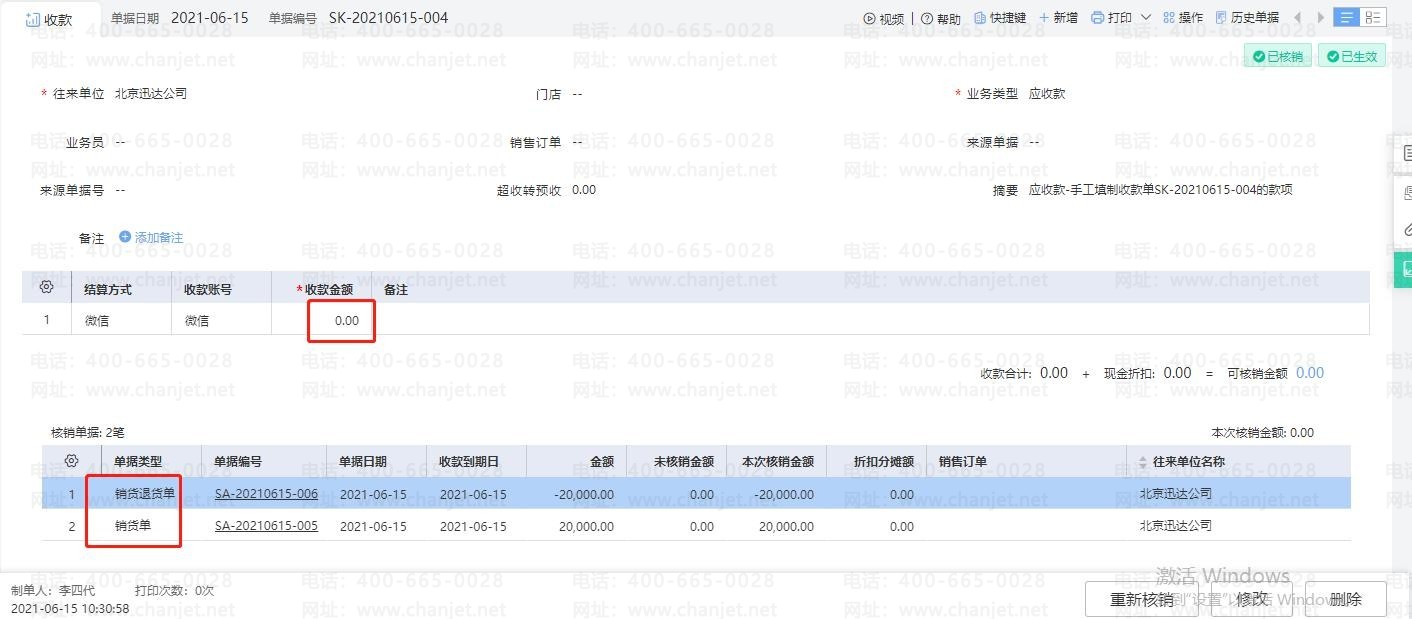Open the 操作 operations menu
1412x619 pixels.
click(x=1182, y=18)
